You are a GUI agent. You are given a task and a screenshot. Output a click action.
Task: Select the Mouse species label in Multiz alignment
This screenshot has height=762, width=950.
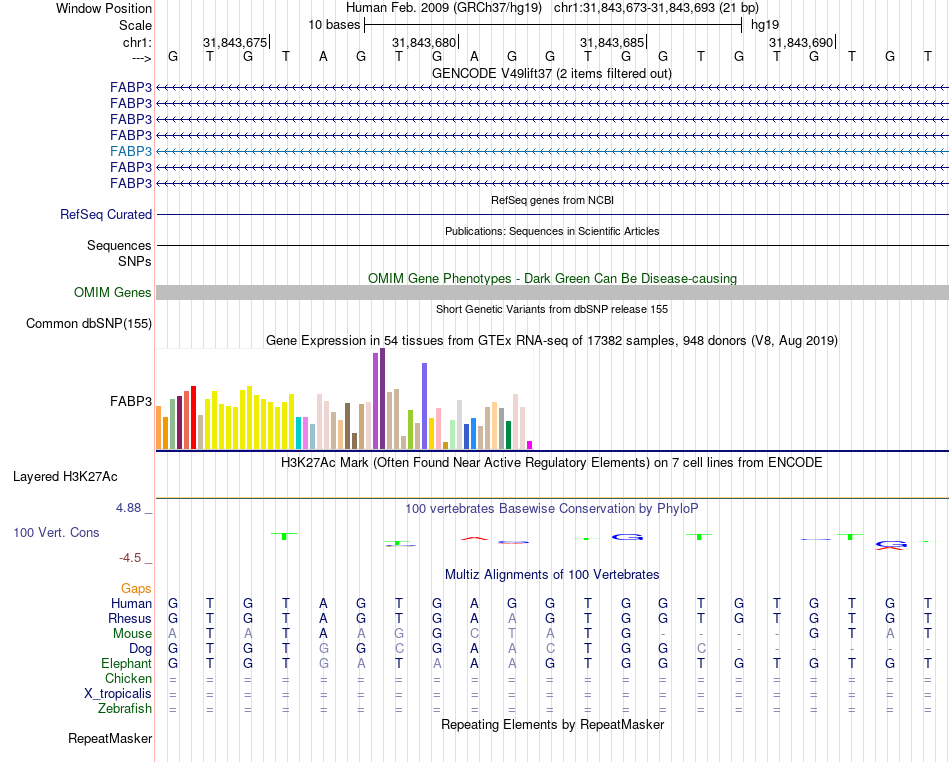132,634
